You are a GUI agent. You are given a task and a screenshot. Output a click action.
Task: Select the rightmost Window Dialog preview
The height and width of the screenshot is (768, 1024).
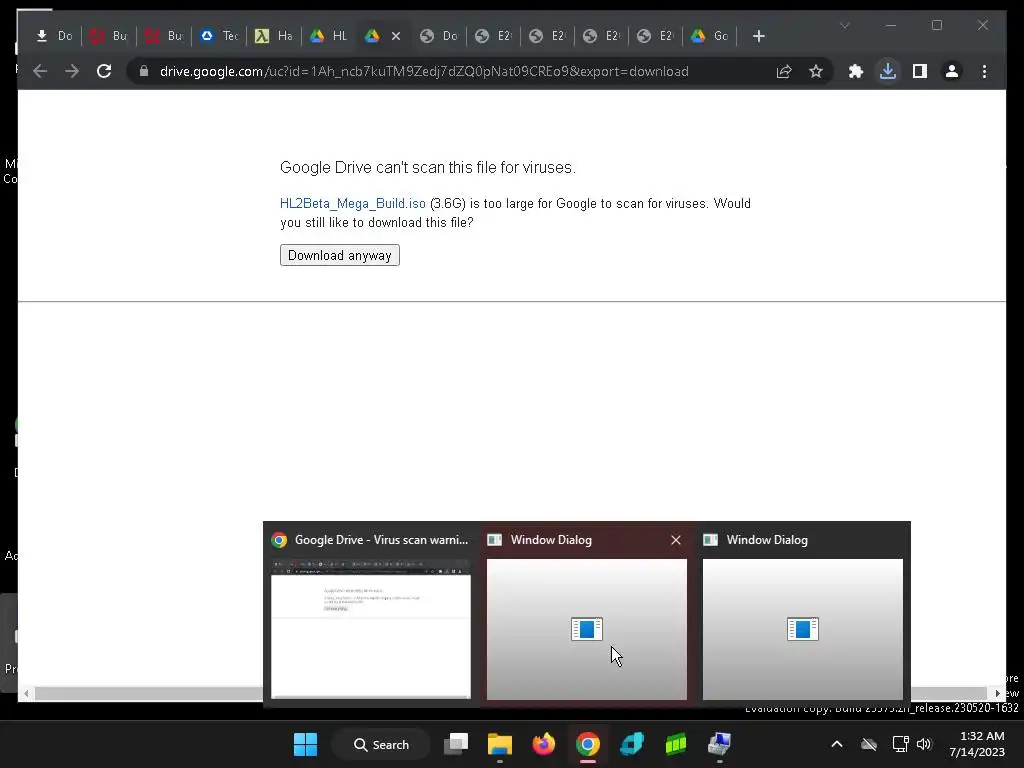(x=803, y=615)
